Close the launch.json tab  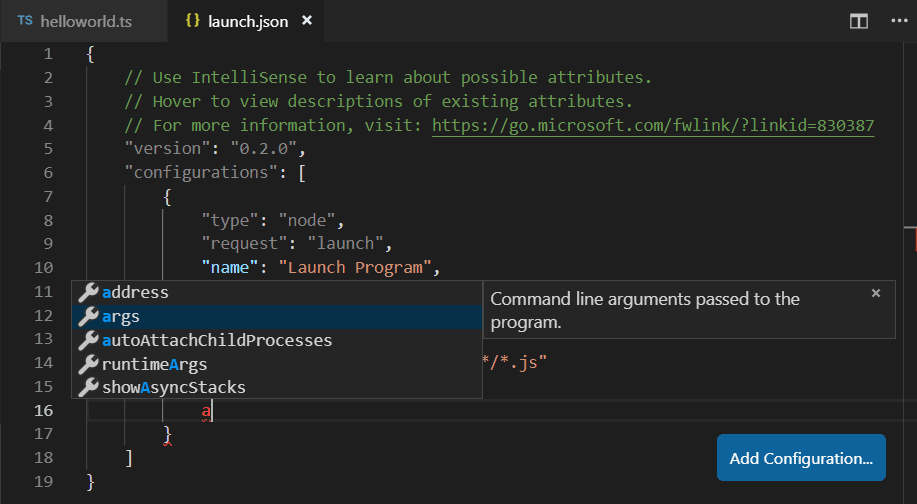pos(307,21)
